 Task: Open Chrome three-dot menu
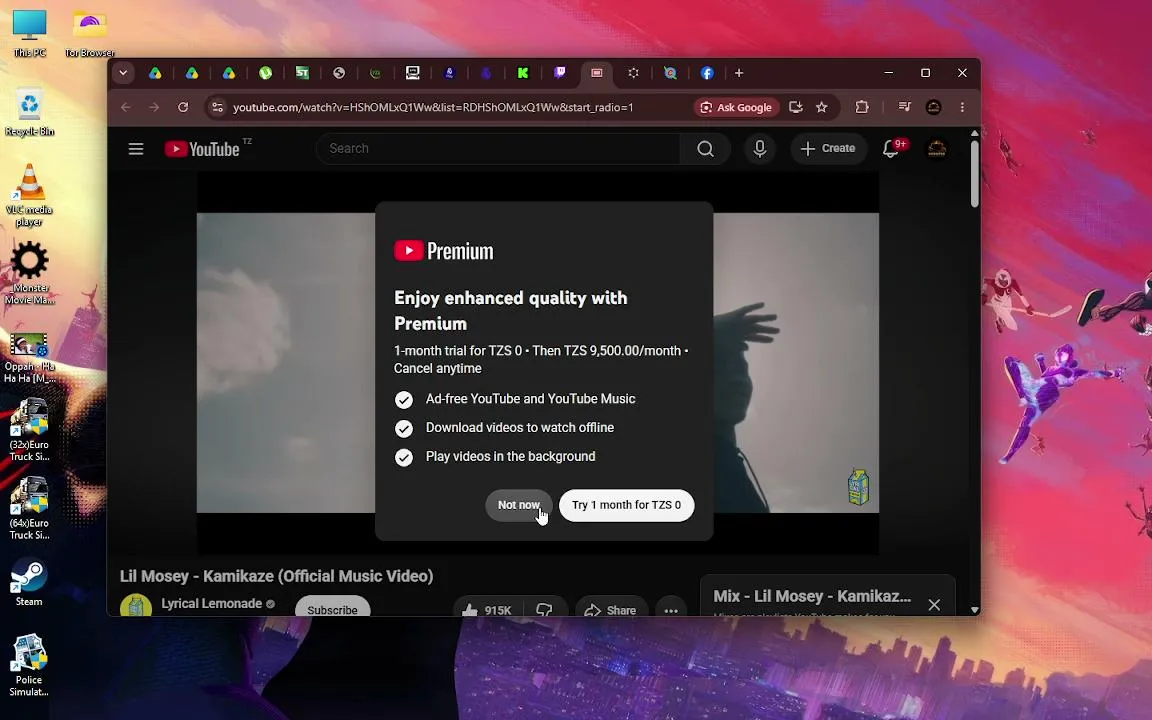tap(962, 107)
